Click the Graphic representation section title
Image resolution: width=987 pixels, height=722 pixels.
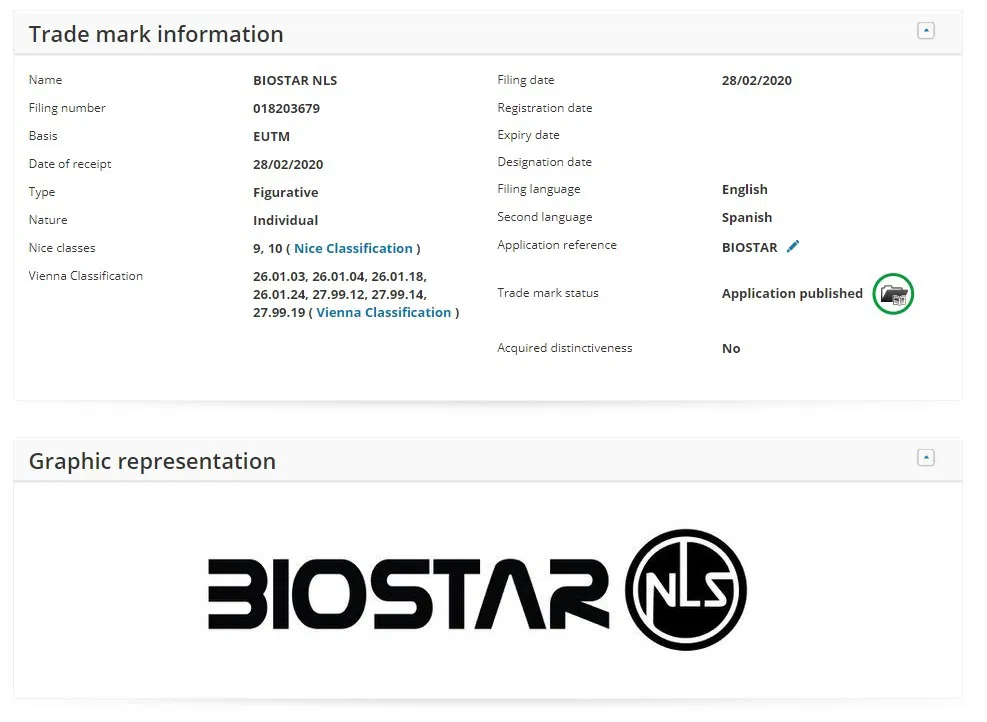(152, 461)
